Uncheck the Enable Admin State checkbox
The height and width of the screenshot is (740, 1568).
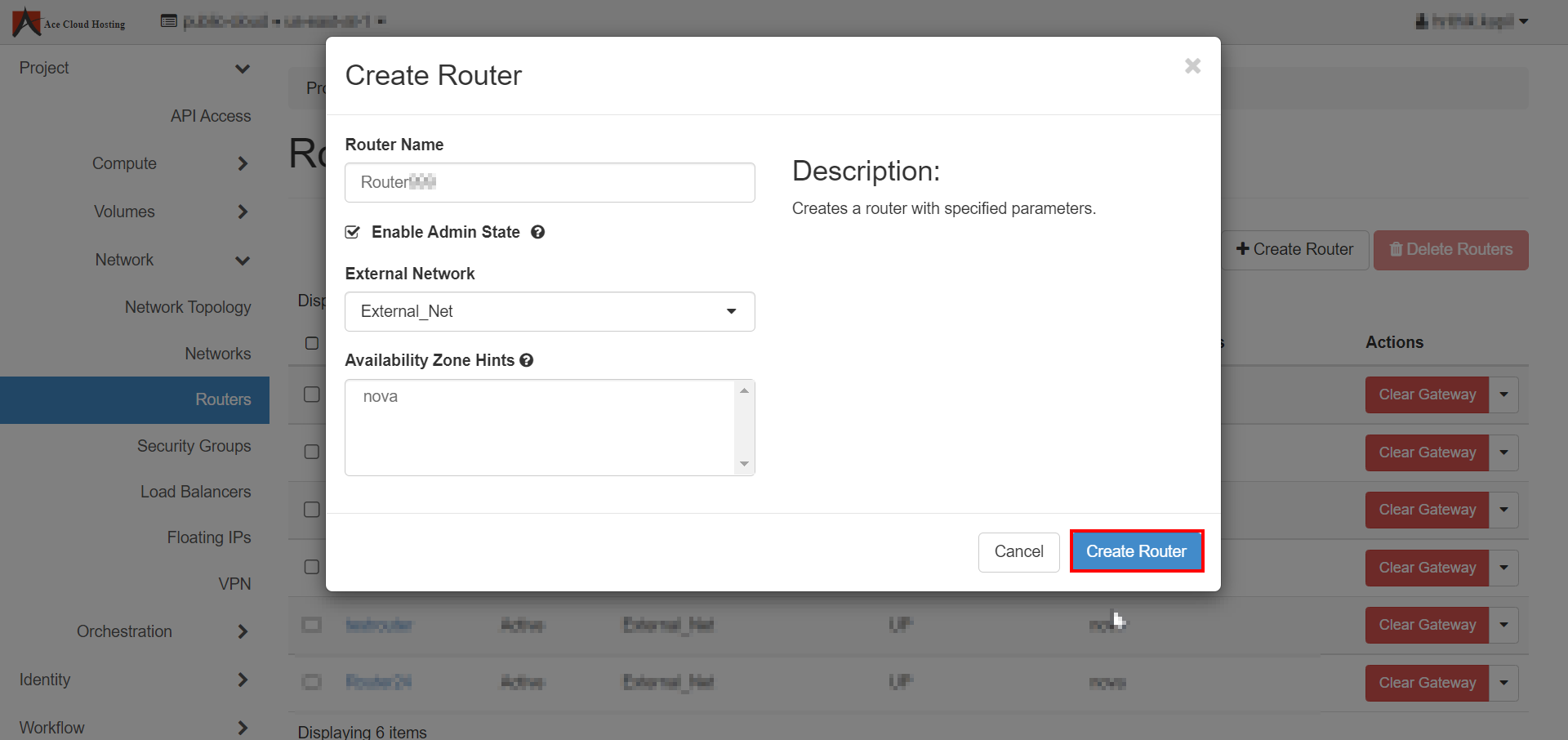click(353, 232)
